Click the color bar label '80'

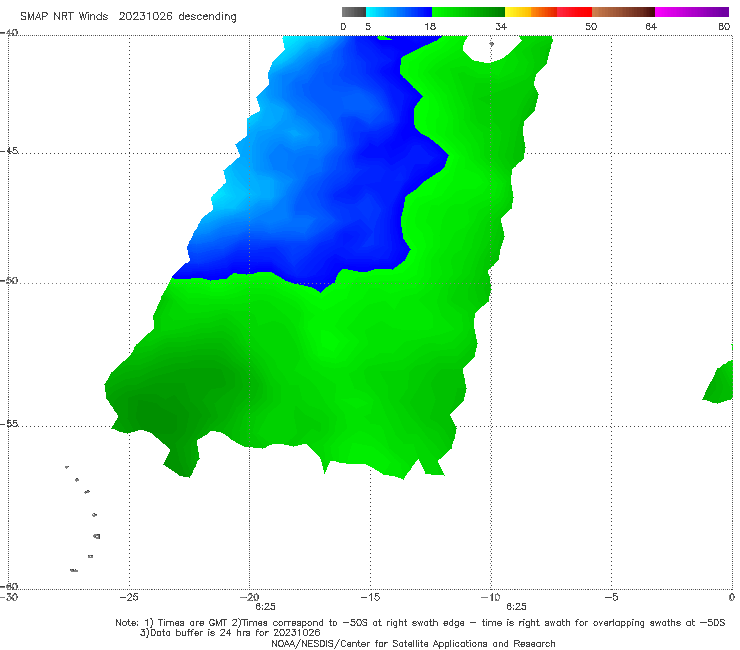coord(724,26)
